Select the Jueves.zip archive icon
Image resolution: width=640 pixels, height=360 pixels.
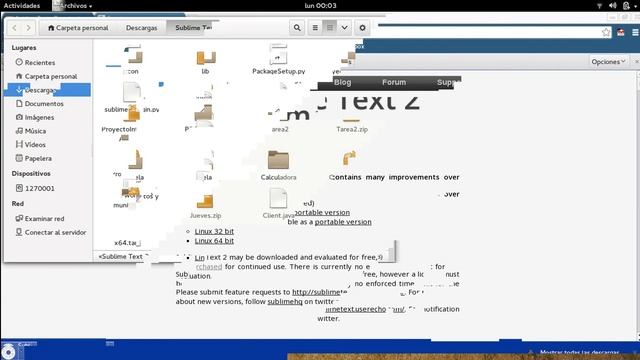[205, 201]
